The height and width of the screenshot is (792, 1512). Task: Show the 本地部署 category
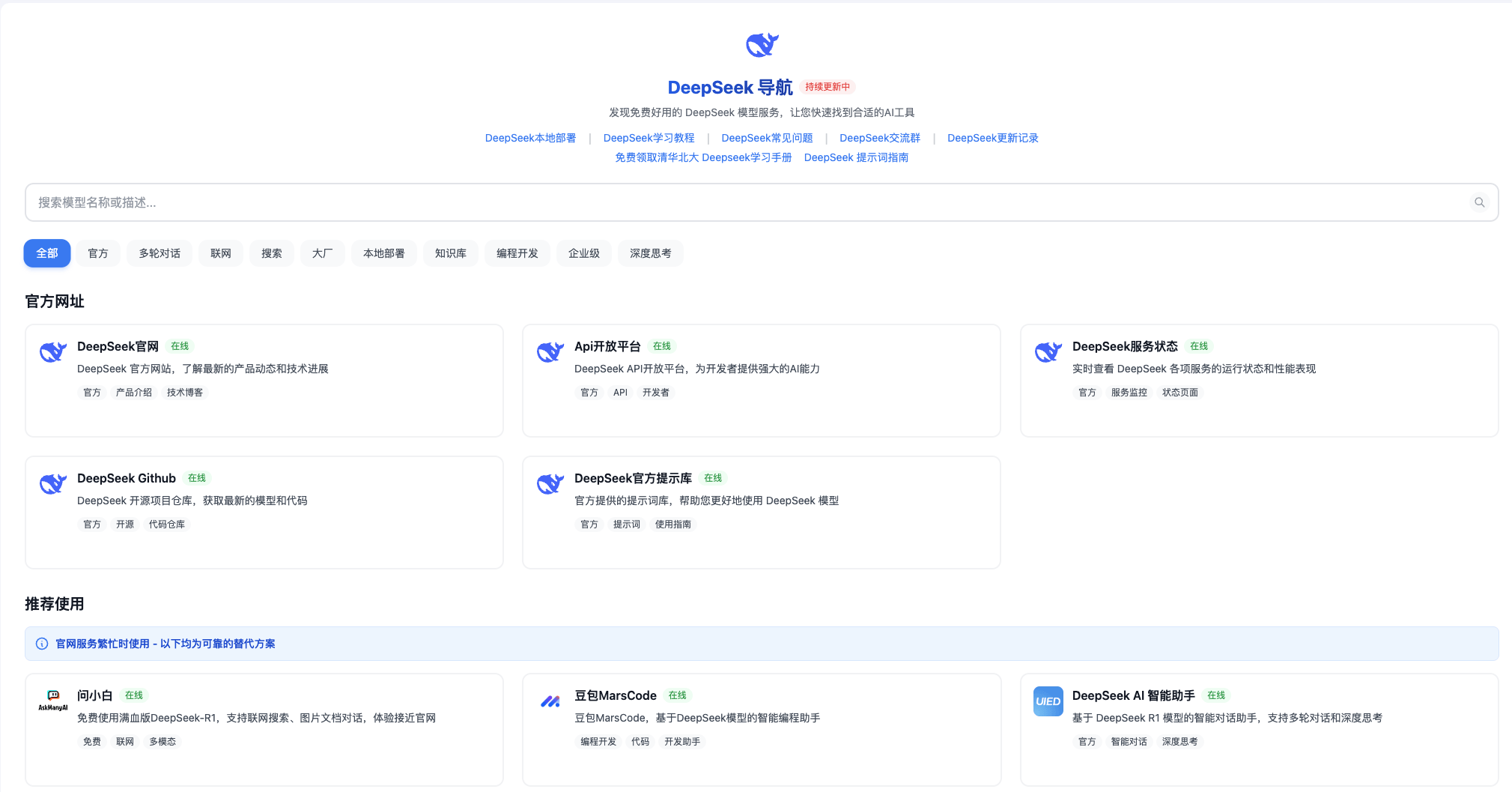click(384, 253)
